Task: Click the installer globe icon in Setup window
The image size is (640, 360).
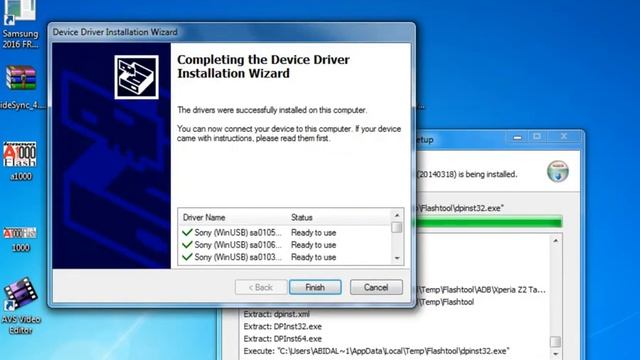Action: (558, 171)
